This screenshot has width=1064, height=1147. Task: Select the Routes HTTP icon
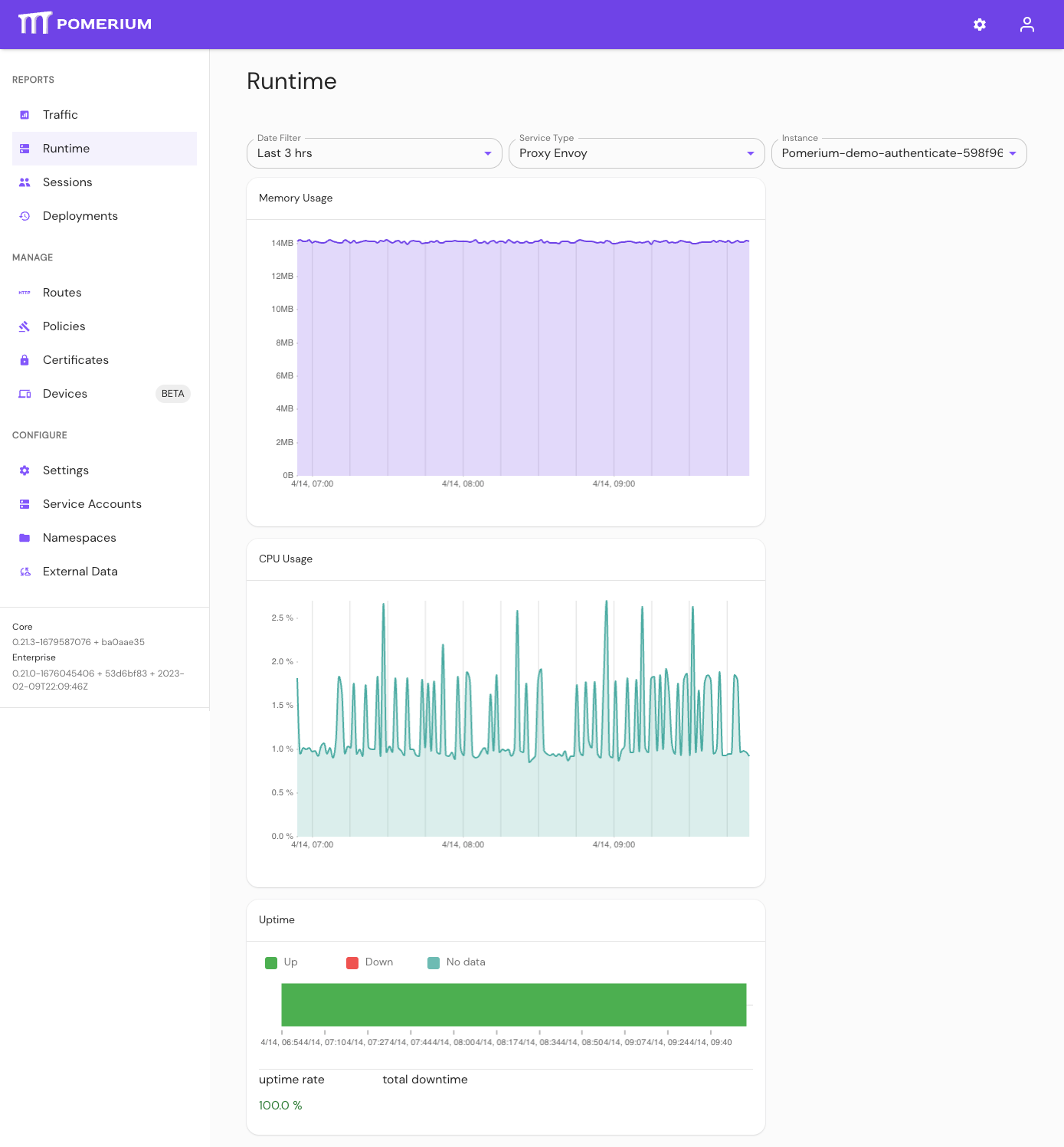[x=24, y=292]
